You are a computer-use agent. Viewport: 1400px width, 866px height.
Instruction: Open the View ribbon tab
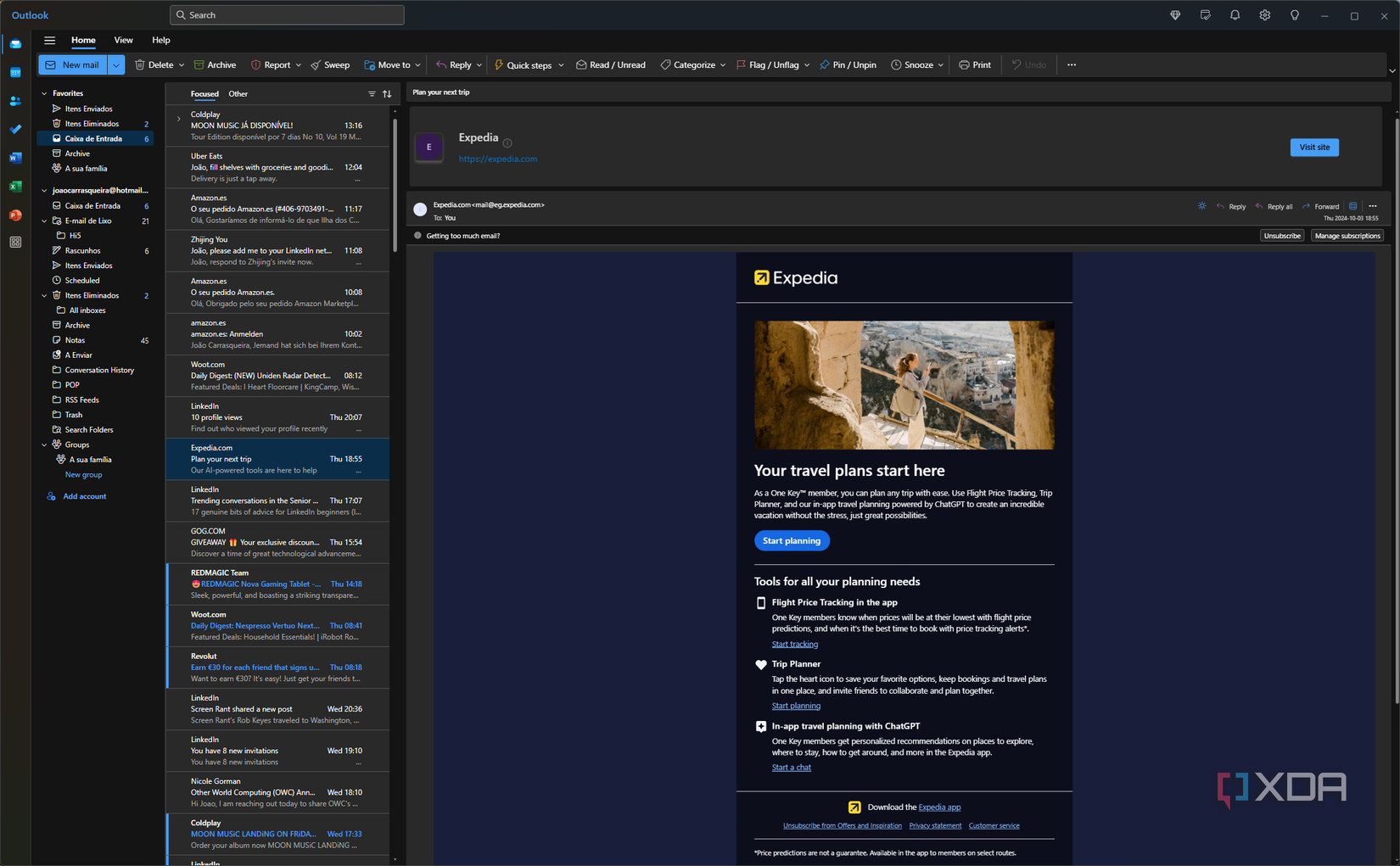124,40
